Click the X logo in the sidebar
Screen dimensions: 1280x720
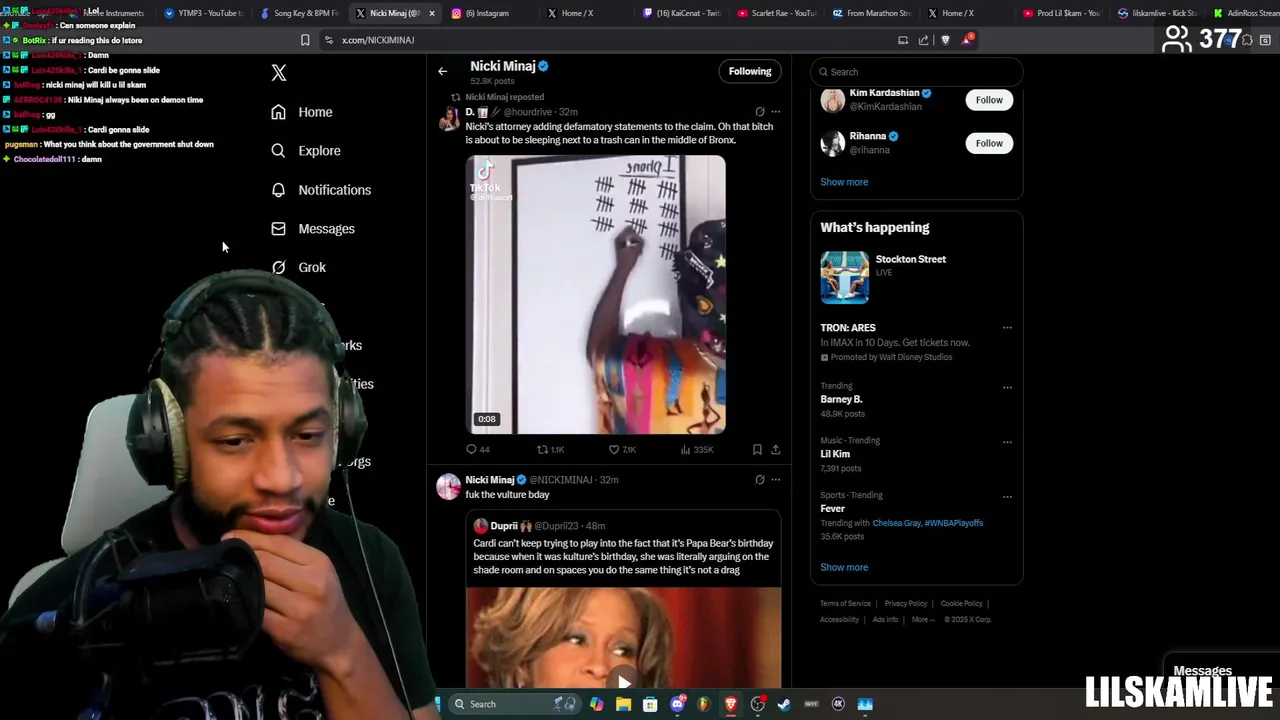[x=279, y=72]
